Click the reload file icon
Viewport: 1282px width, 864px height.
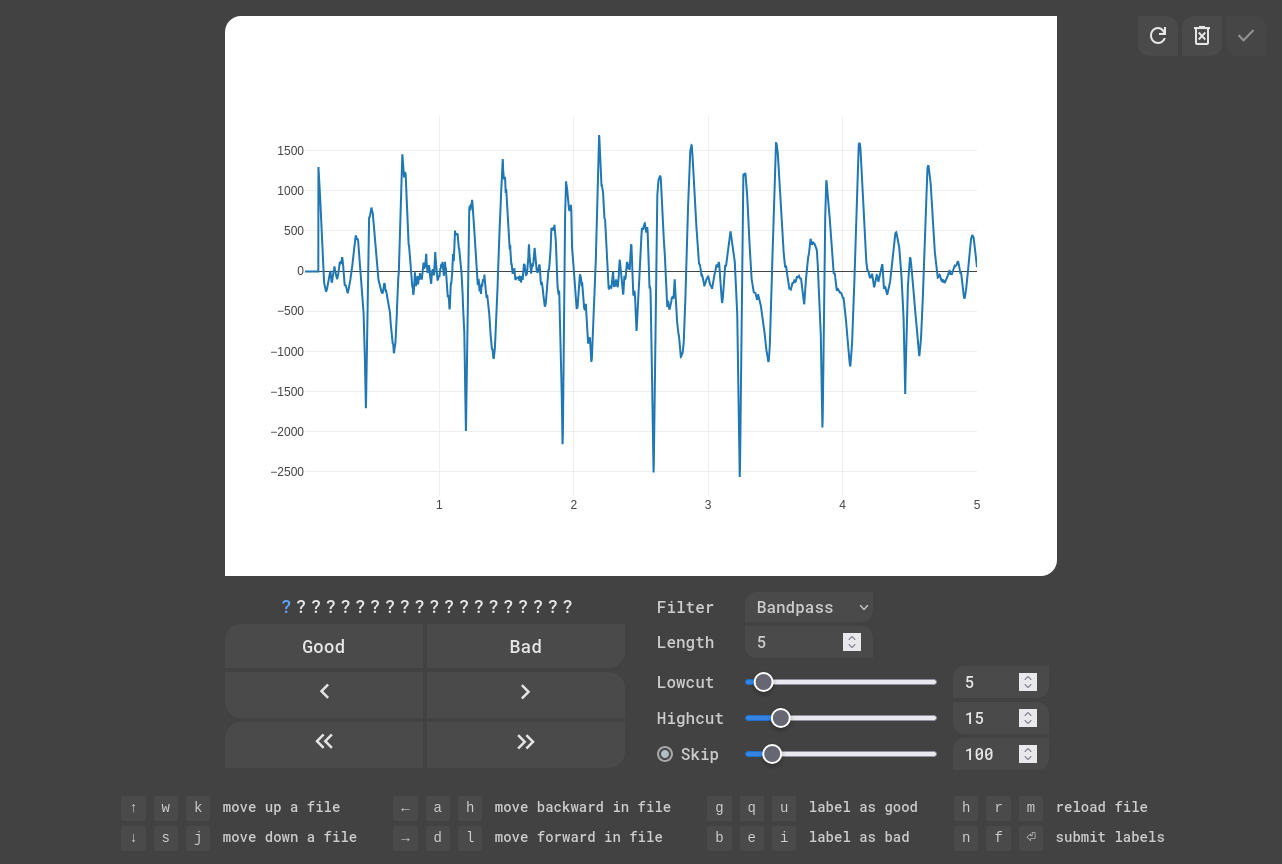pyautogui.click(x=1157, y=36)
